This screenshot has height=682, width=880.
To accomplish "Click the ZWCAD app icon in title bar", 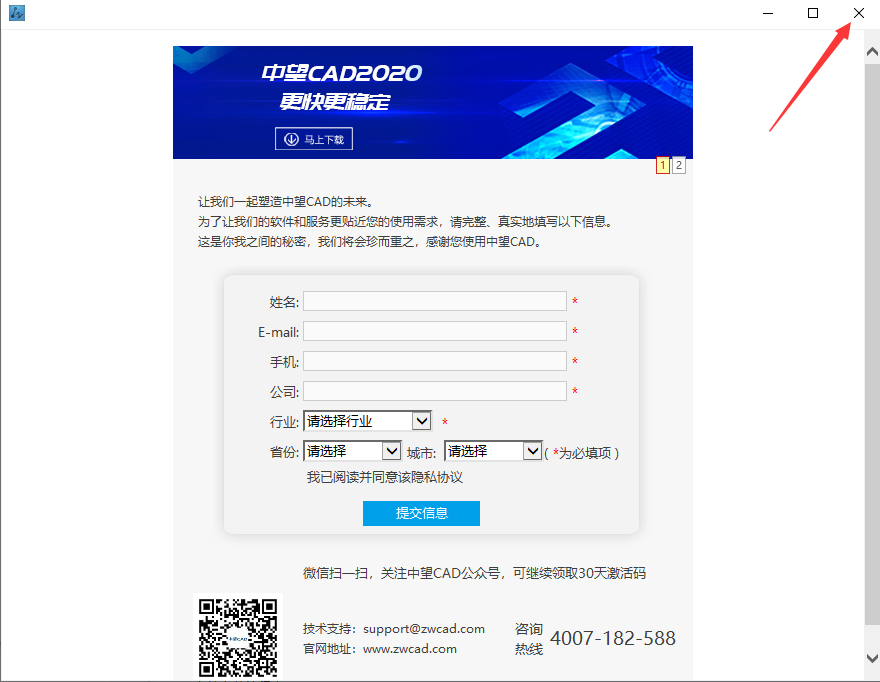I will click(17, 13).
